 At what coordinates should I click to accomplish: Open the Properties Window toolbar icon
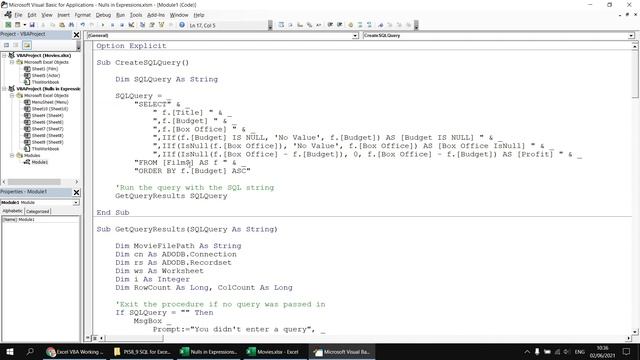tap(152, 25)
